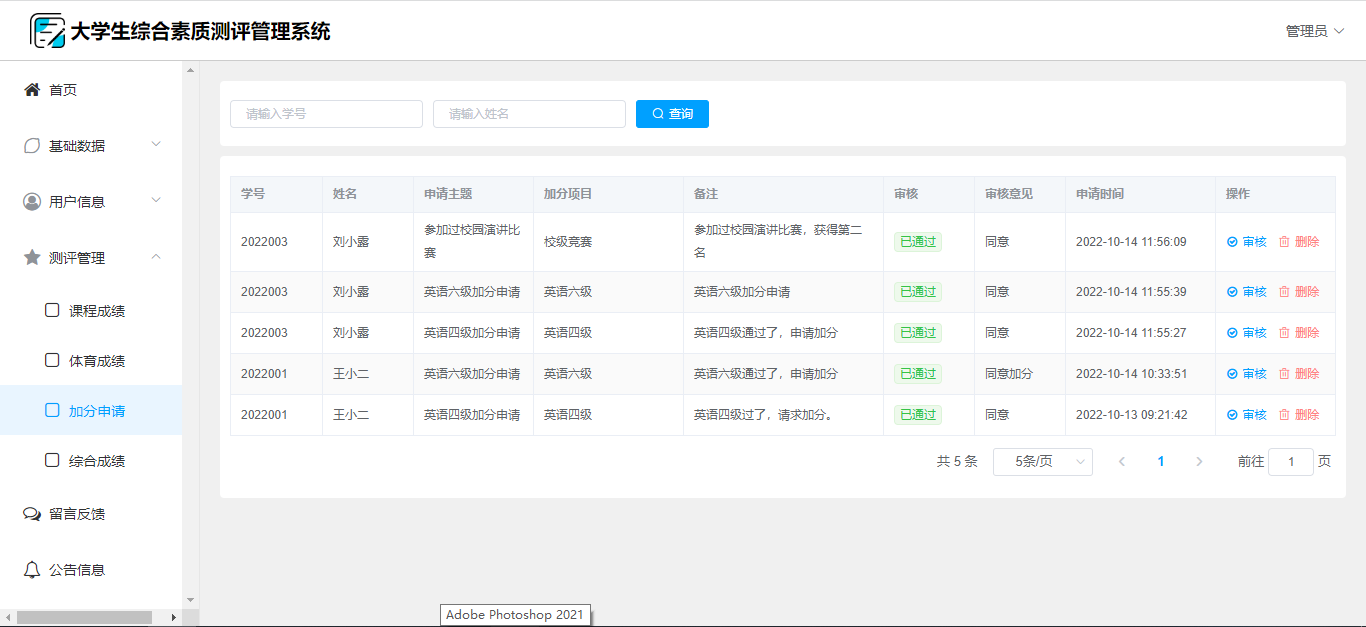
Task: Select the 加分申请 menu item
Action: pos(96,411)
